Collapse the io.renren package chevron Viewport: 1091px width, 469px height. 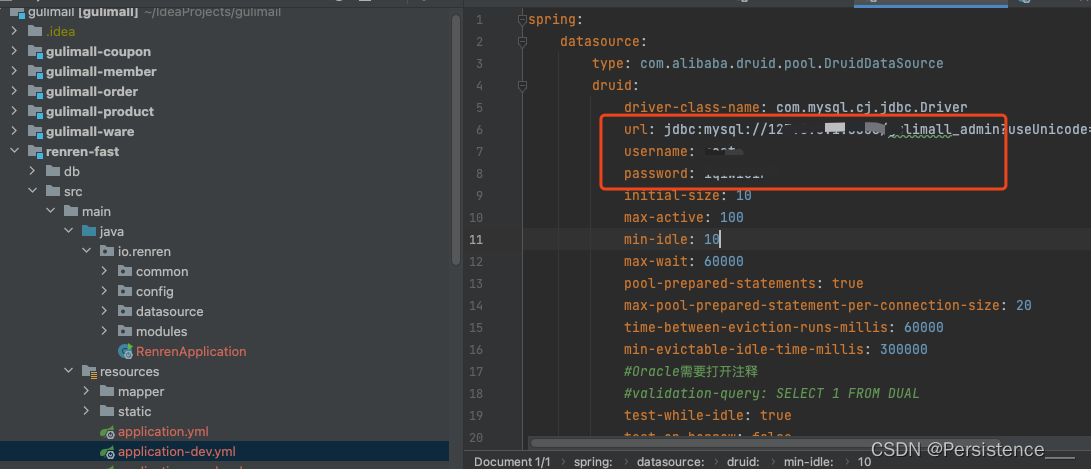coord(86,251)
